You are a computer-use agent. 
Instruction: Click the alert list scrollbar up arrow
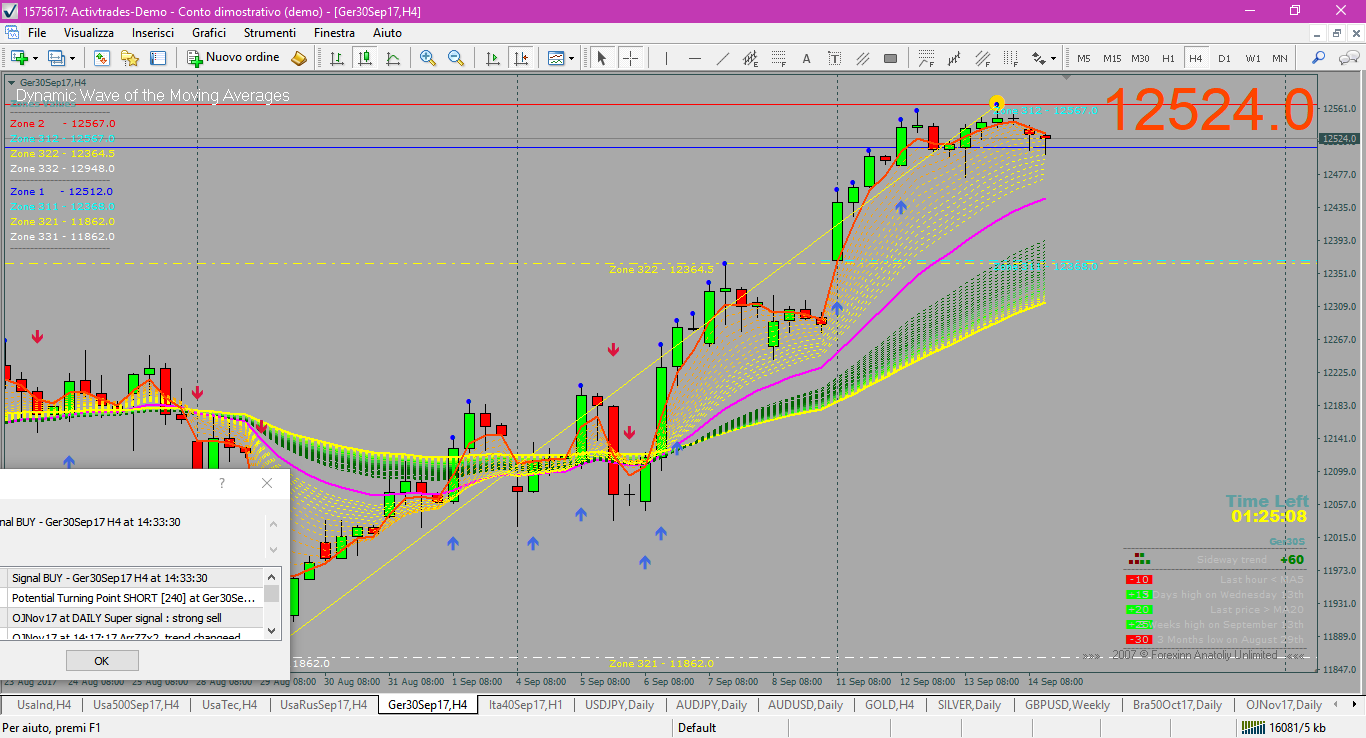272,576
